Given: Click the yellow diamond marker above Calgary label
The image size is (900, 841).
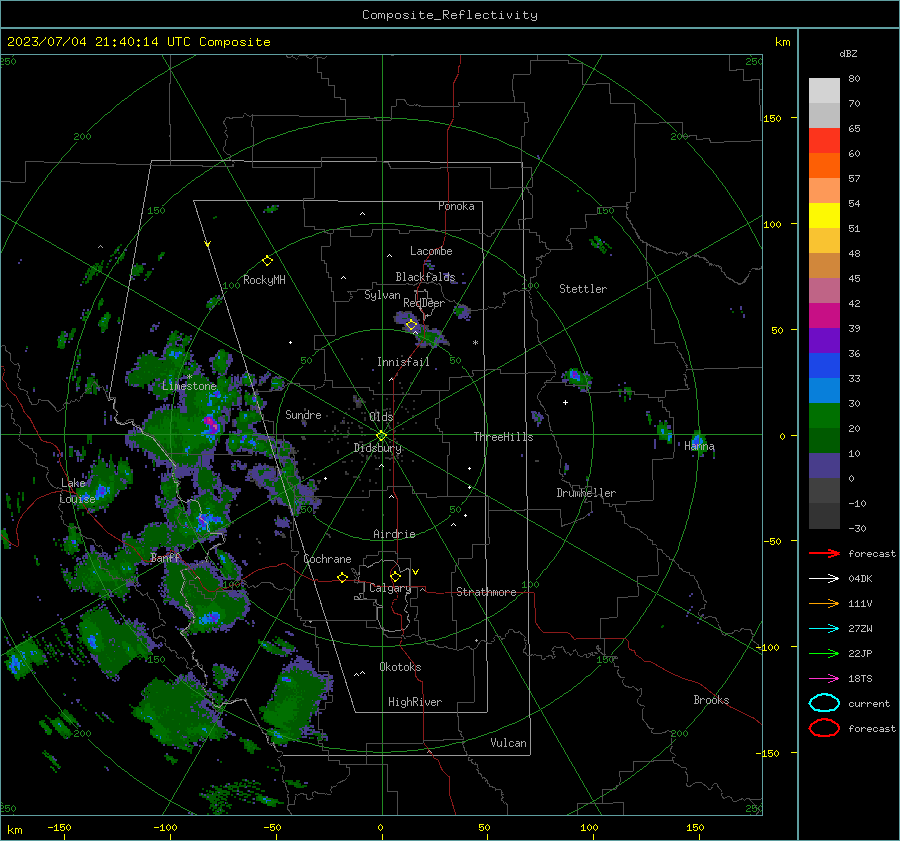Looking at the screenshot, I should 395,576.
